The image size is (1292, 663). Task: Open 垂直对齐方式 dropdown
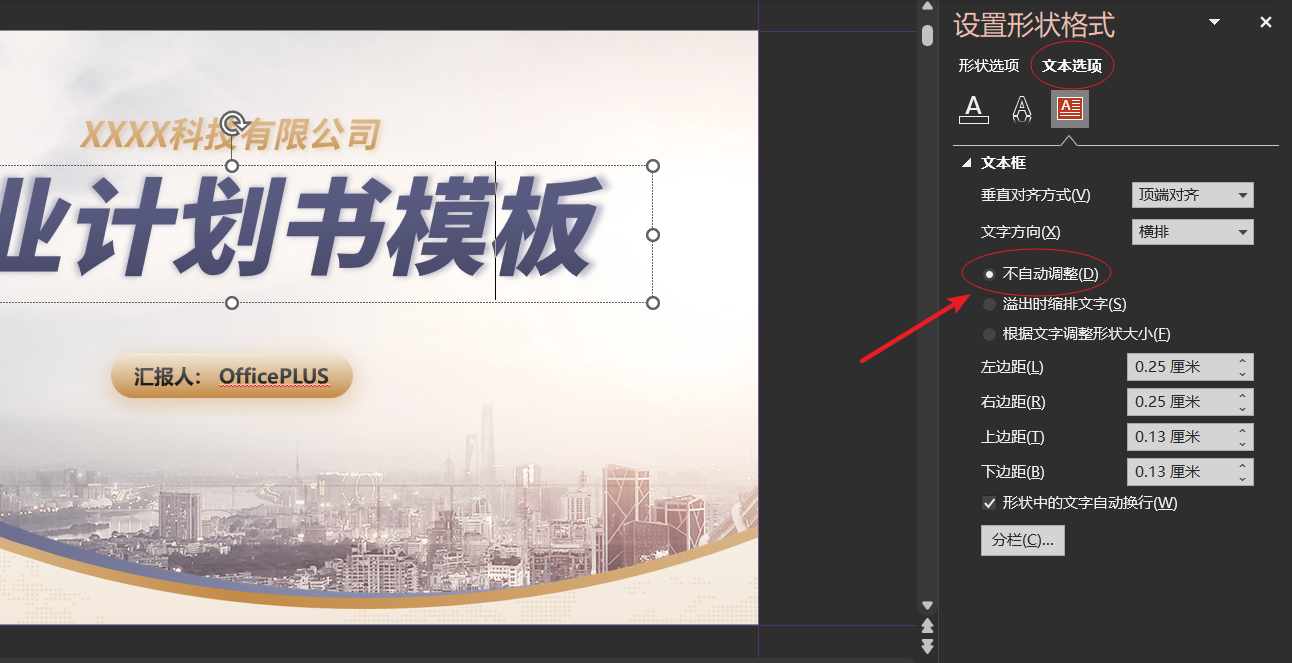pyautogui.click(x=1192, y=195)
